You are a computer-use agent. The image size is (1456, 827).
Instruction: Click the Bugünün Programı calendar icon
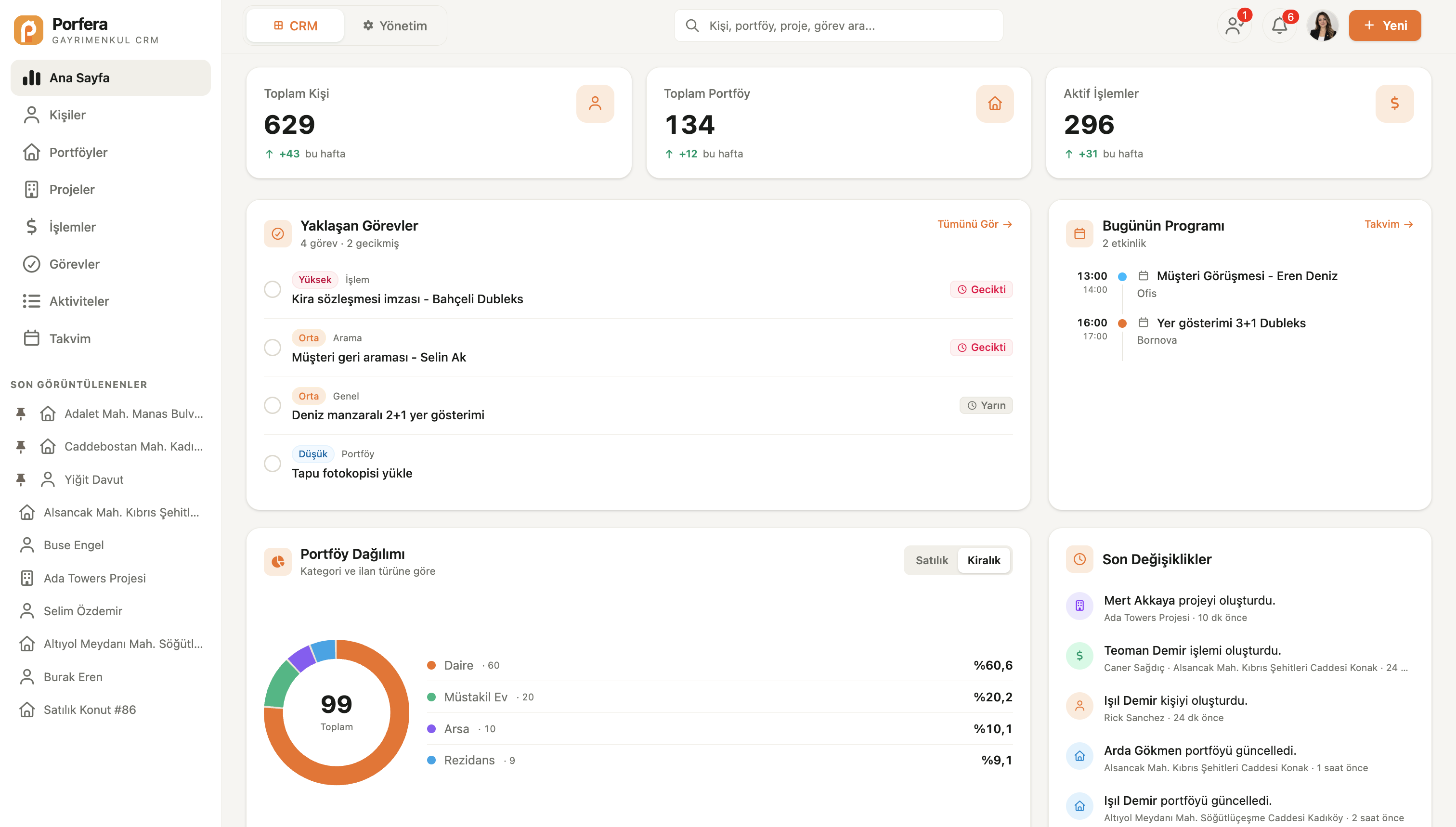[x=1079, y=233]
